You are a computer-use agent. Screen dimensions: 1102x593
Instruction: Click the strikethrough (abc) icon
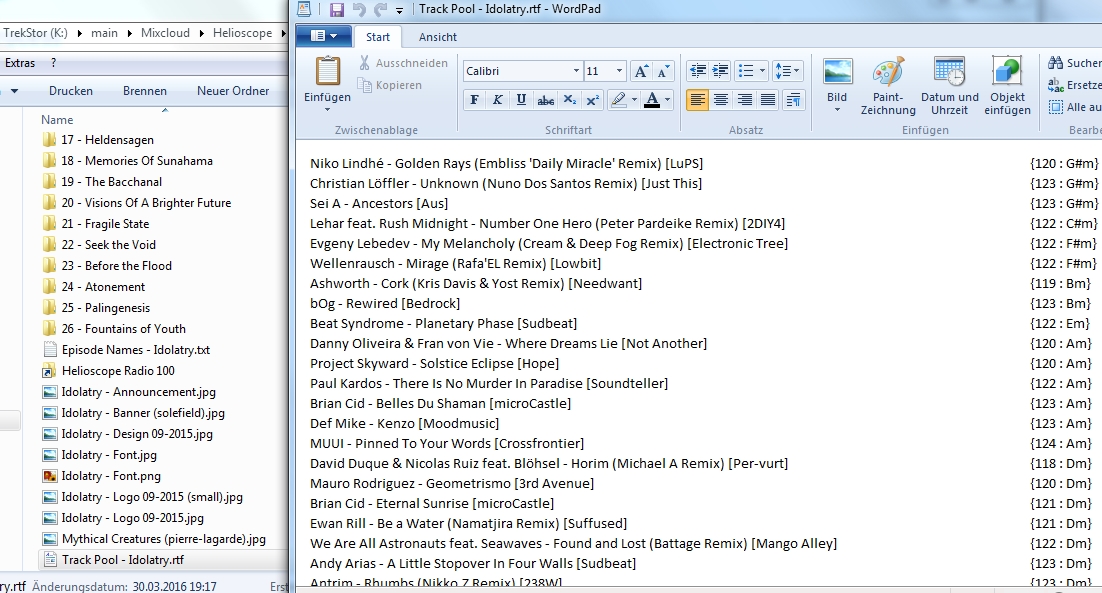tap(545, 100)
